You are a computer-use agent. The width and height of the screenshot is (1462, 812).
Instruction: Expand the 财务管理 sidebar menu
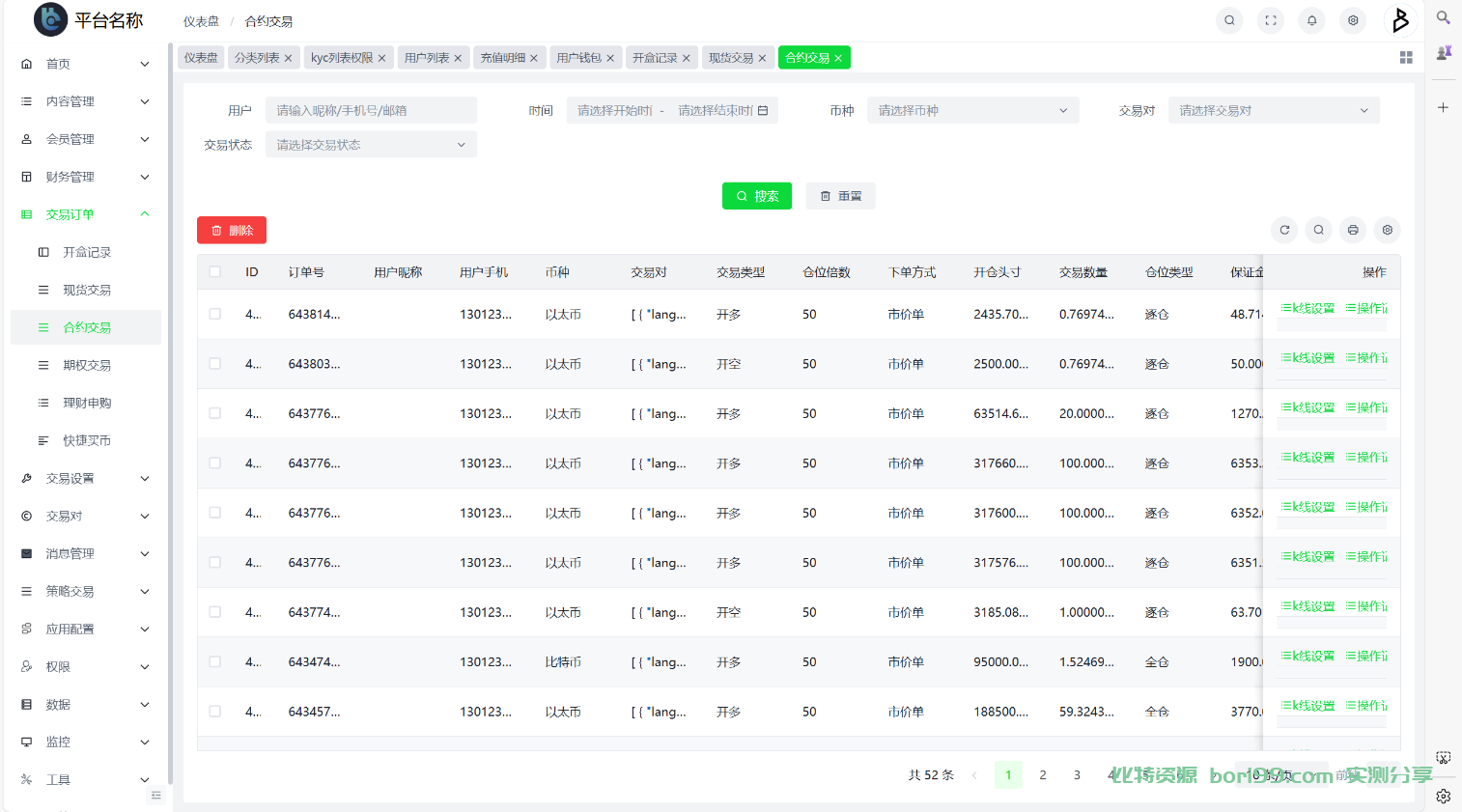86,177
